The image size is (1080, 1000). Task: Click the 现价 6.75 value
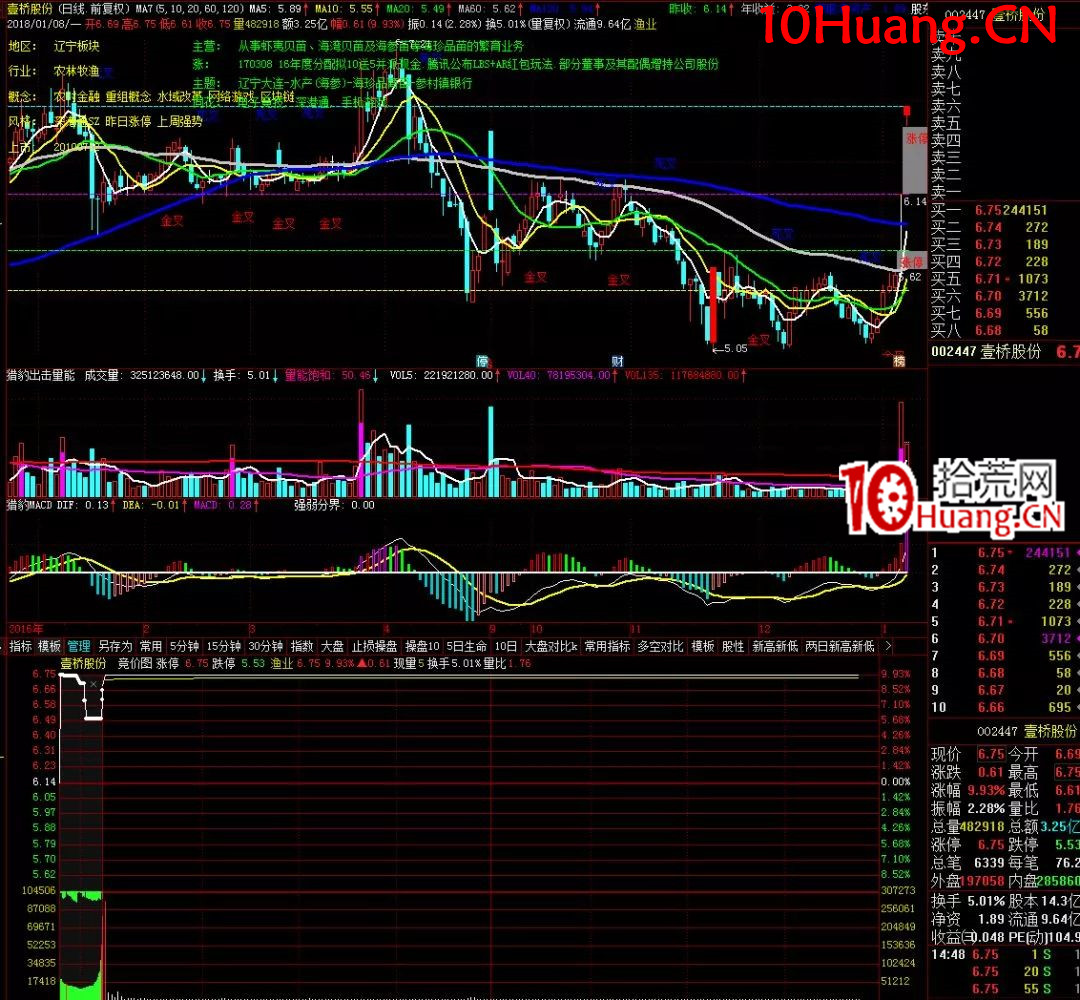click(x=991, y=754)
